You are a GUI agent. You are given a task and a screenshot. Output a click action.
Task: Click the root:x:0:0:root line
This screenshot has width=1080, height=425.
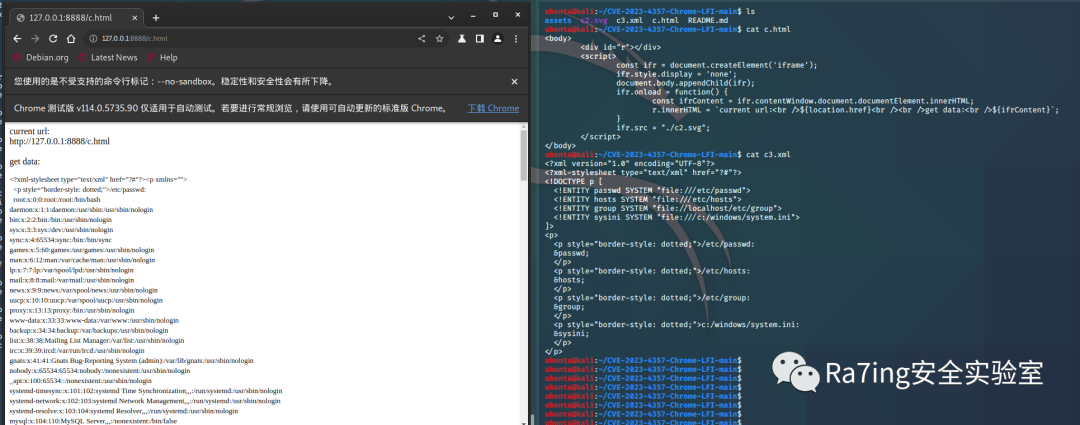coord(56,199)
